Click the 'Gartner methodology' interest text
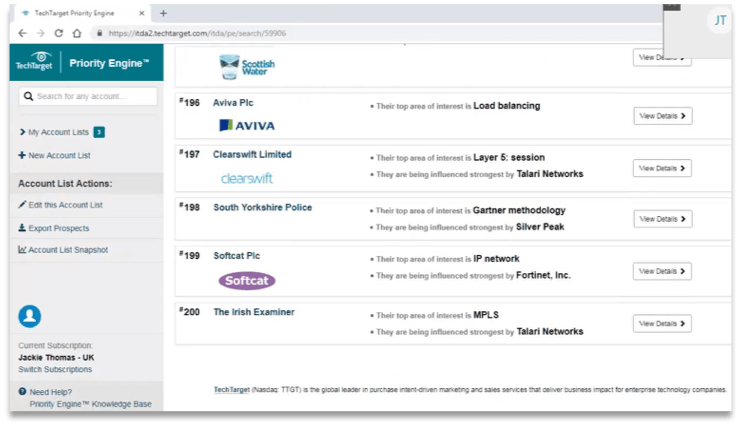 tap(519, 210)
